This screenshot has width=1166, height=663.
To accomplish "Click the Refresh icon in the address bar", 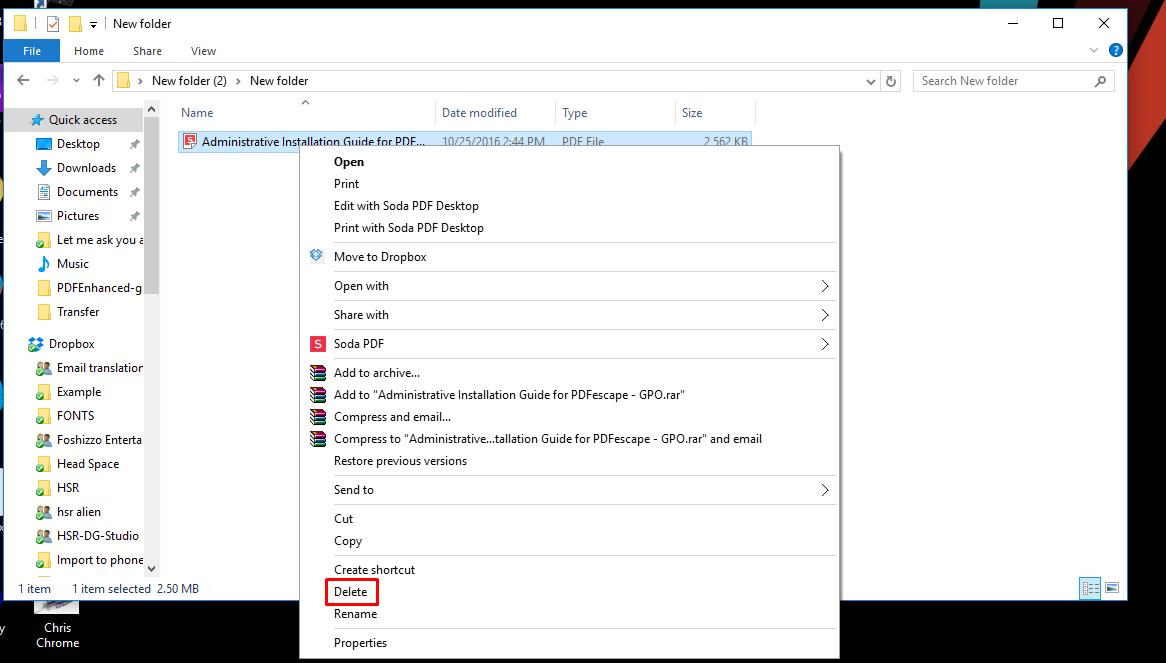I will [891, 80].
